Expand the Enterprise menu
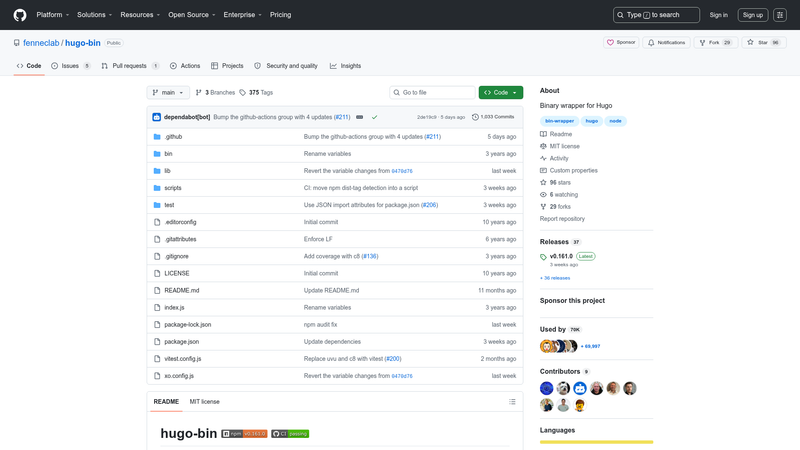Image resolution: width=800 pixels, height=450 pixels. 242,15
